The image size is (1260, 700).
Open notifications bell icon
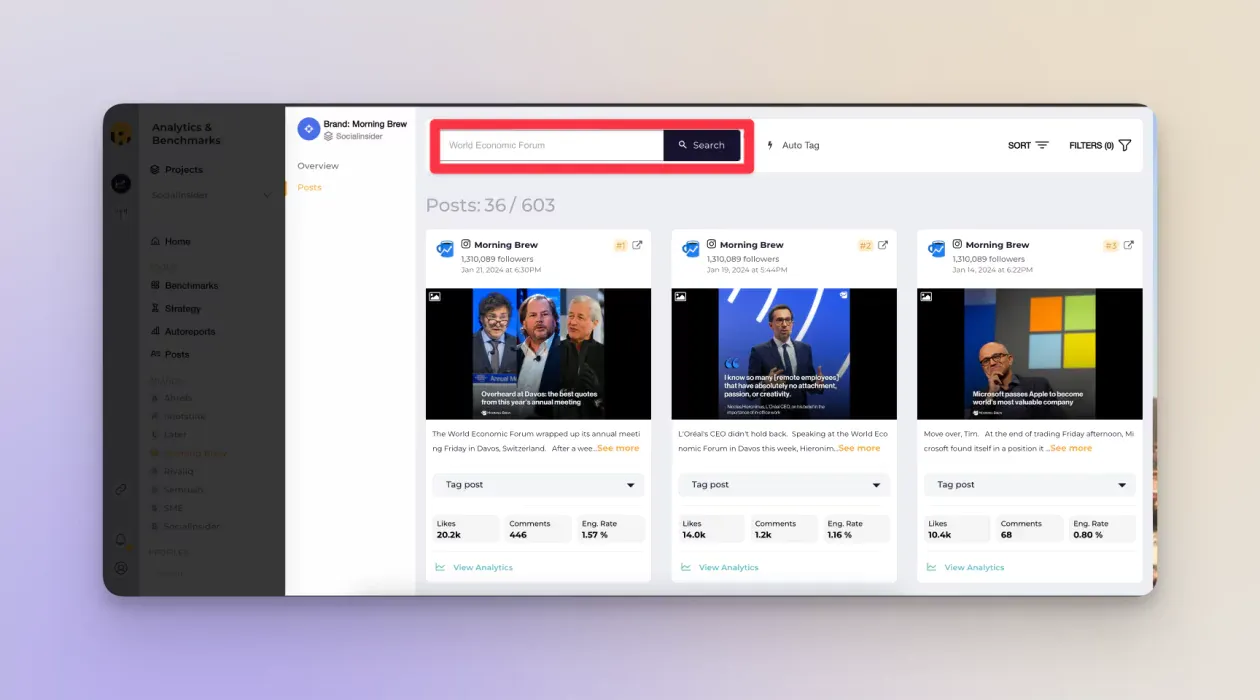tap(121, 540)
